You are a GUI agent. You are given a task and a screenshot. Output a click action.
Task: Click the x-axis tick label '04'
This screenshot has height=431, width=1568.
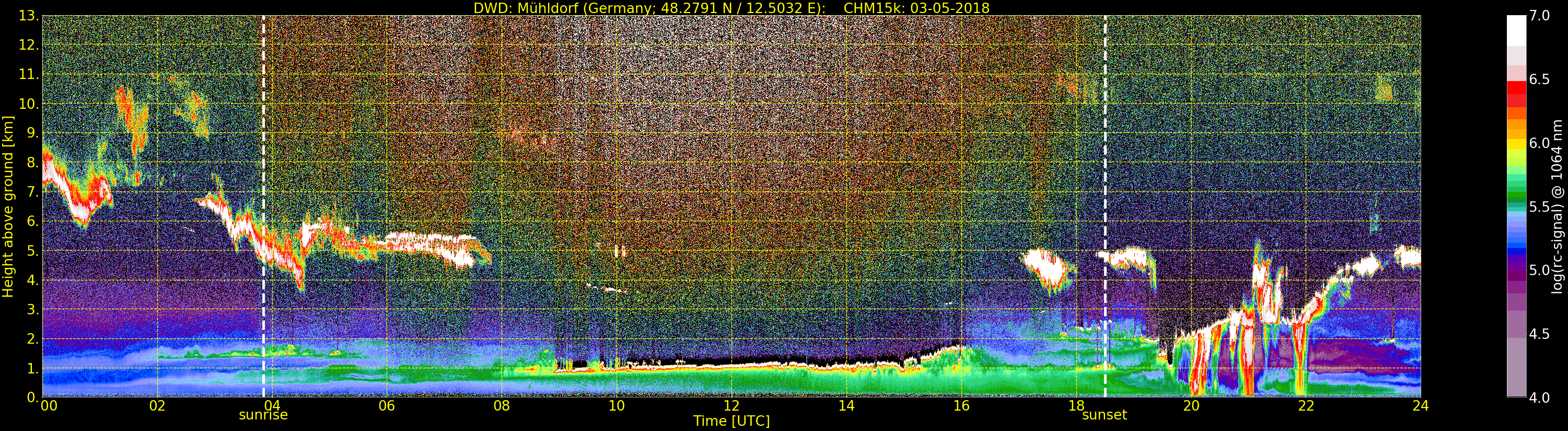[272, 406]
